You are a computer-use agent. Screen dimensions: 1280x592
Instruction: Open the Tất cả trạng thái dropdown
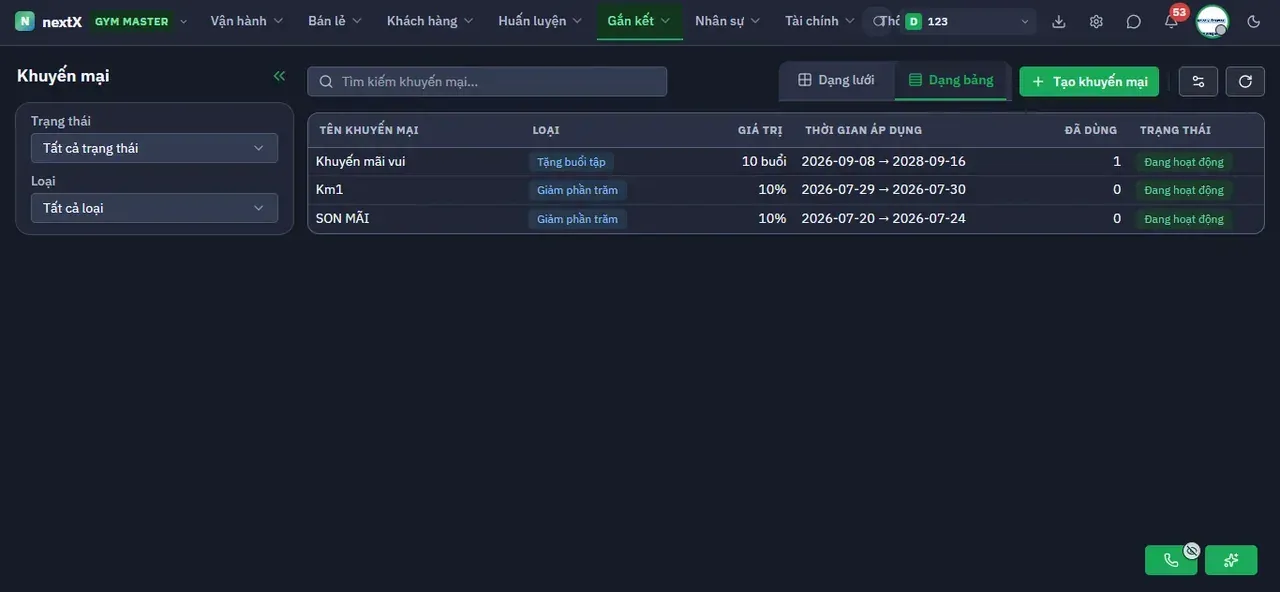pos(154,148)
